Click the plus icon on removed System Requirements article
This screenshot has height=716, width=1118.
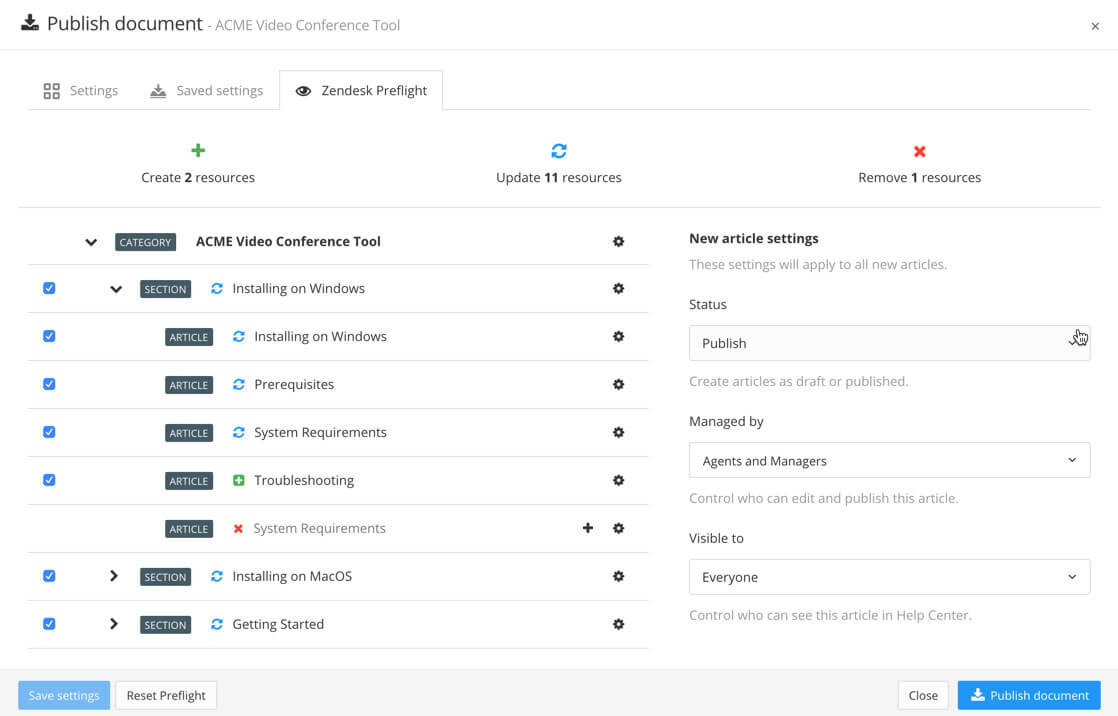click(588, 528)
